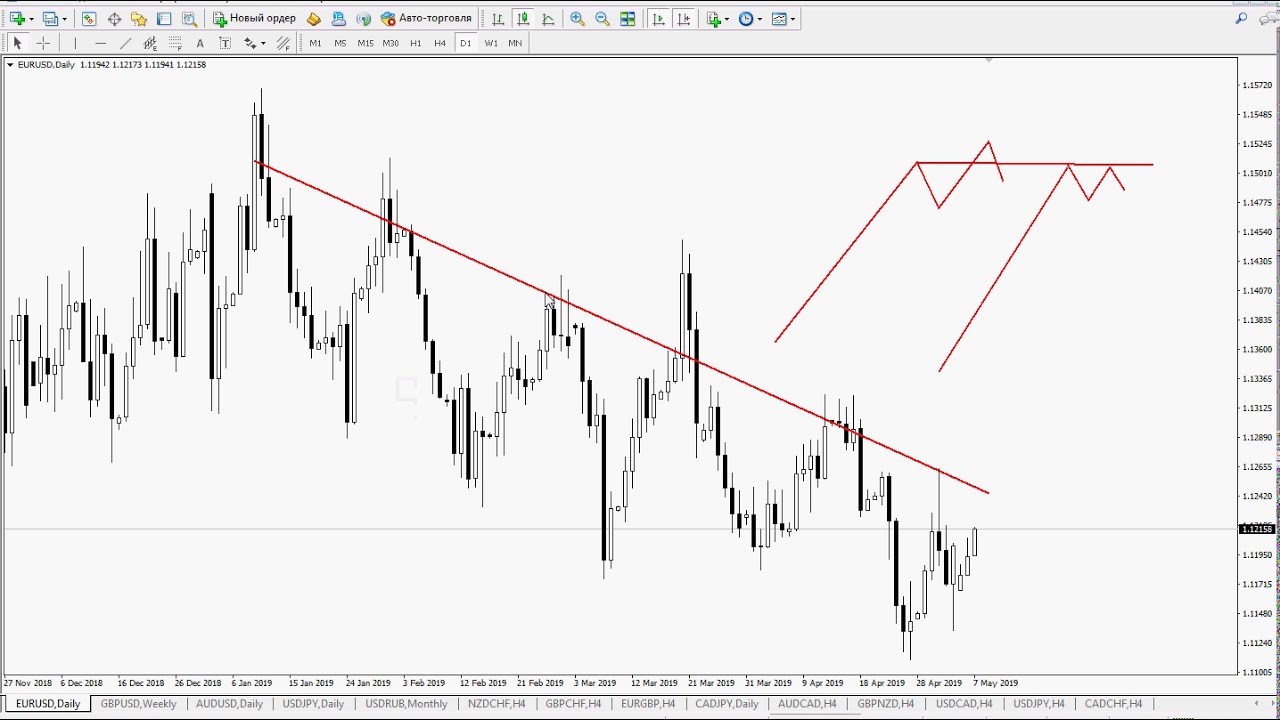Select the Crosshair tool

pyautogui.click(x=43, y=43)
